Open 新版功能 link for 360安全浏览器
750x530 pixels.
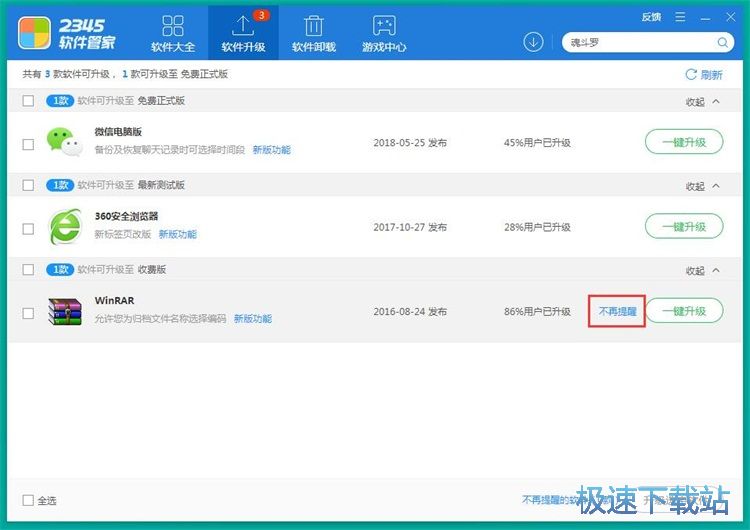[x=178, y=234]
